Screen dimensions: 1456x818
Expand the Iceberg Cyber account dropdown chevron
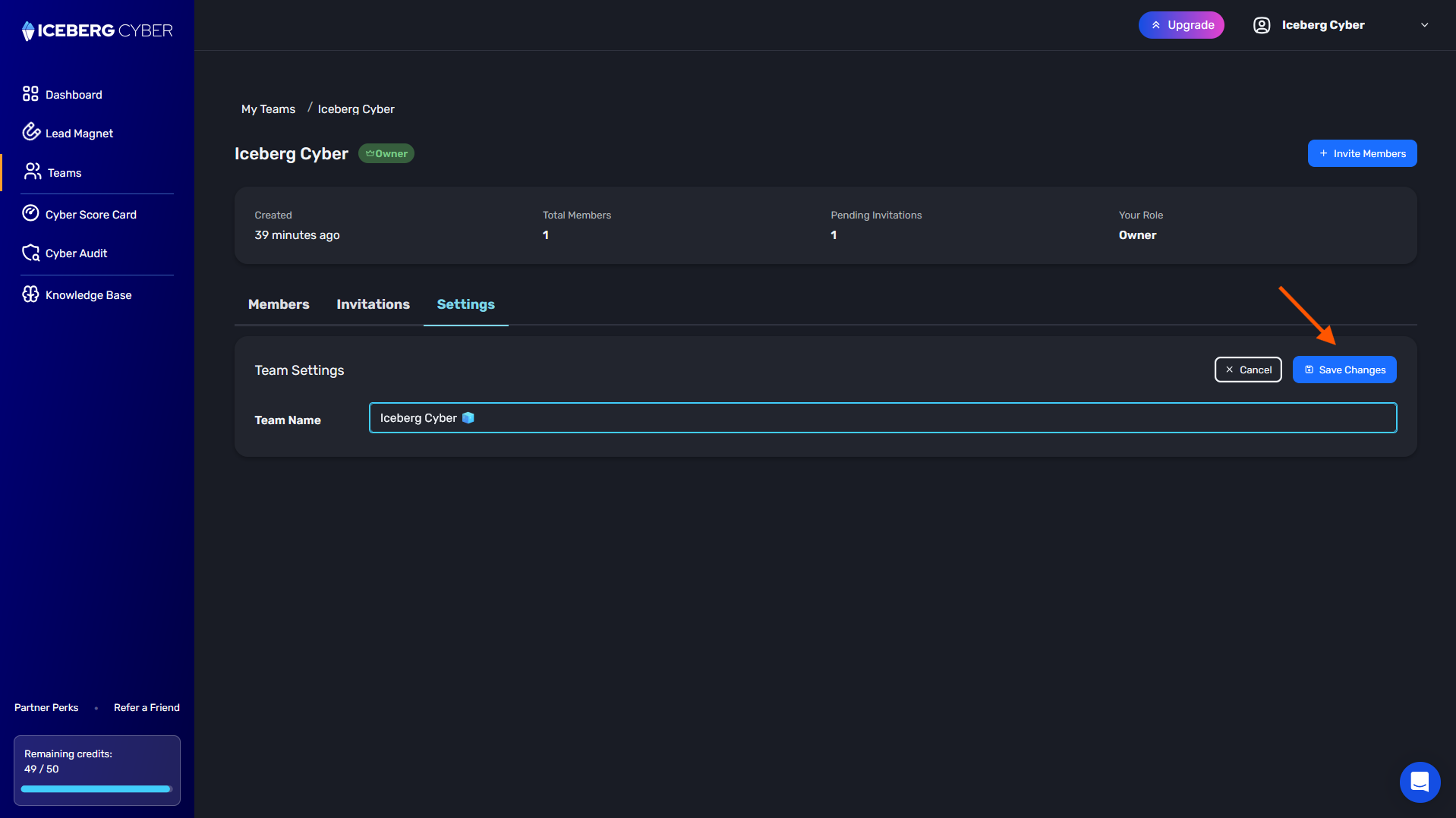1425,25
